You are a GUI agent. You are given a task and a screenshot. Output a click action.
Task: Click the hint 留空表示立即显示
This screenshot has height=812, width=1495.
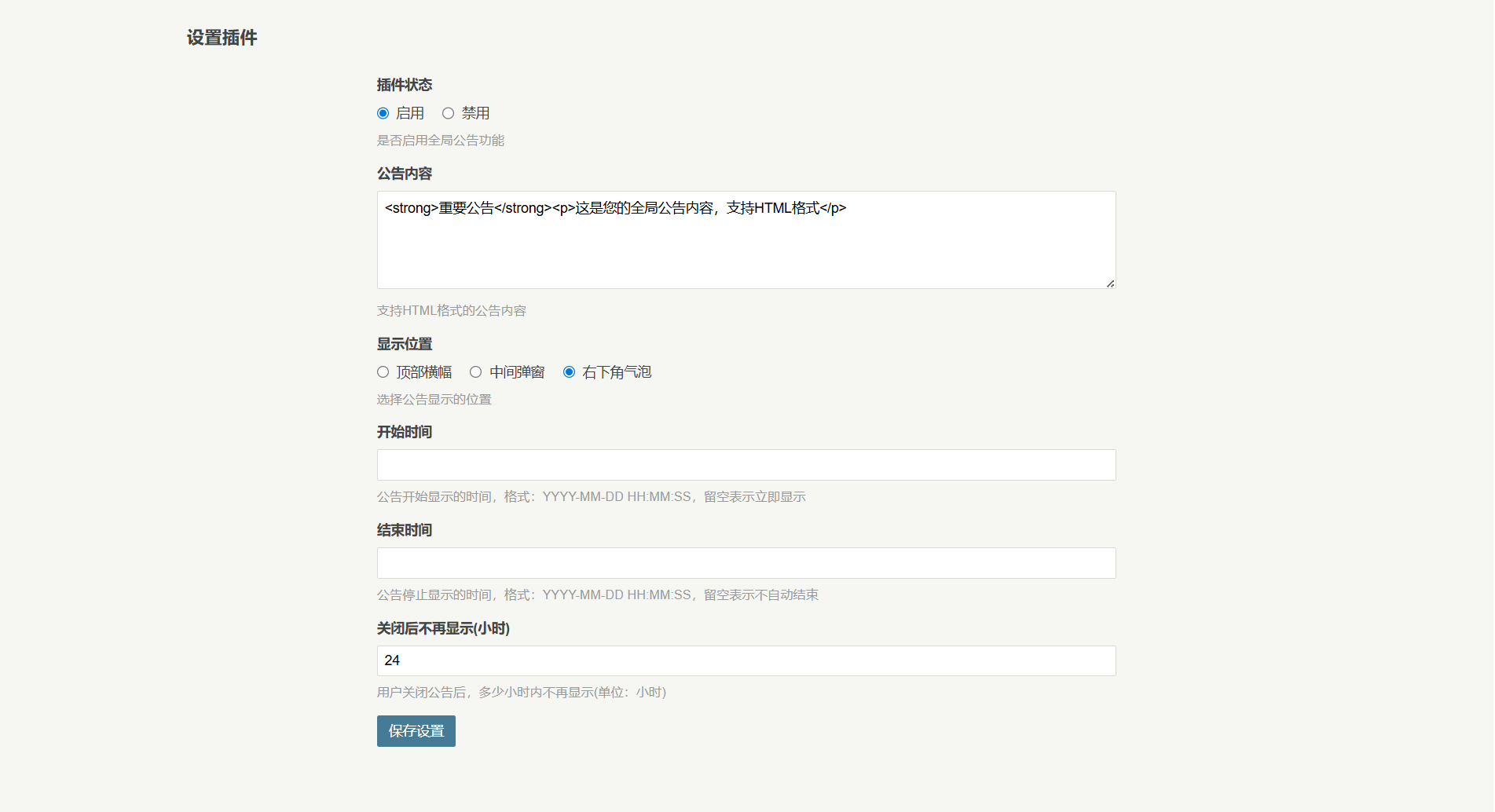[x=755, y=497]
